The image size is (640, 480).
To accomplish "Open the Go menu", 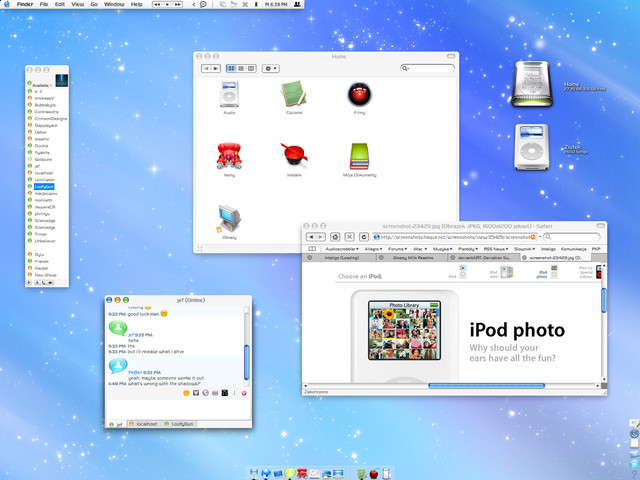I will click(94, 4).
